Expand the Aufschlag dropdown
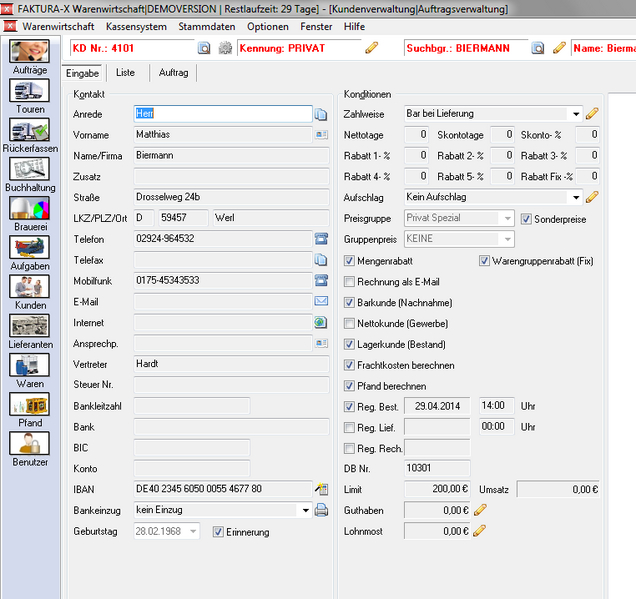This screenshot has height=599, width=636. click(x=576, y=198)
